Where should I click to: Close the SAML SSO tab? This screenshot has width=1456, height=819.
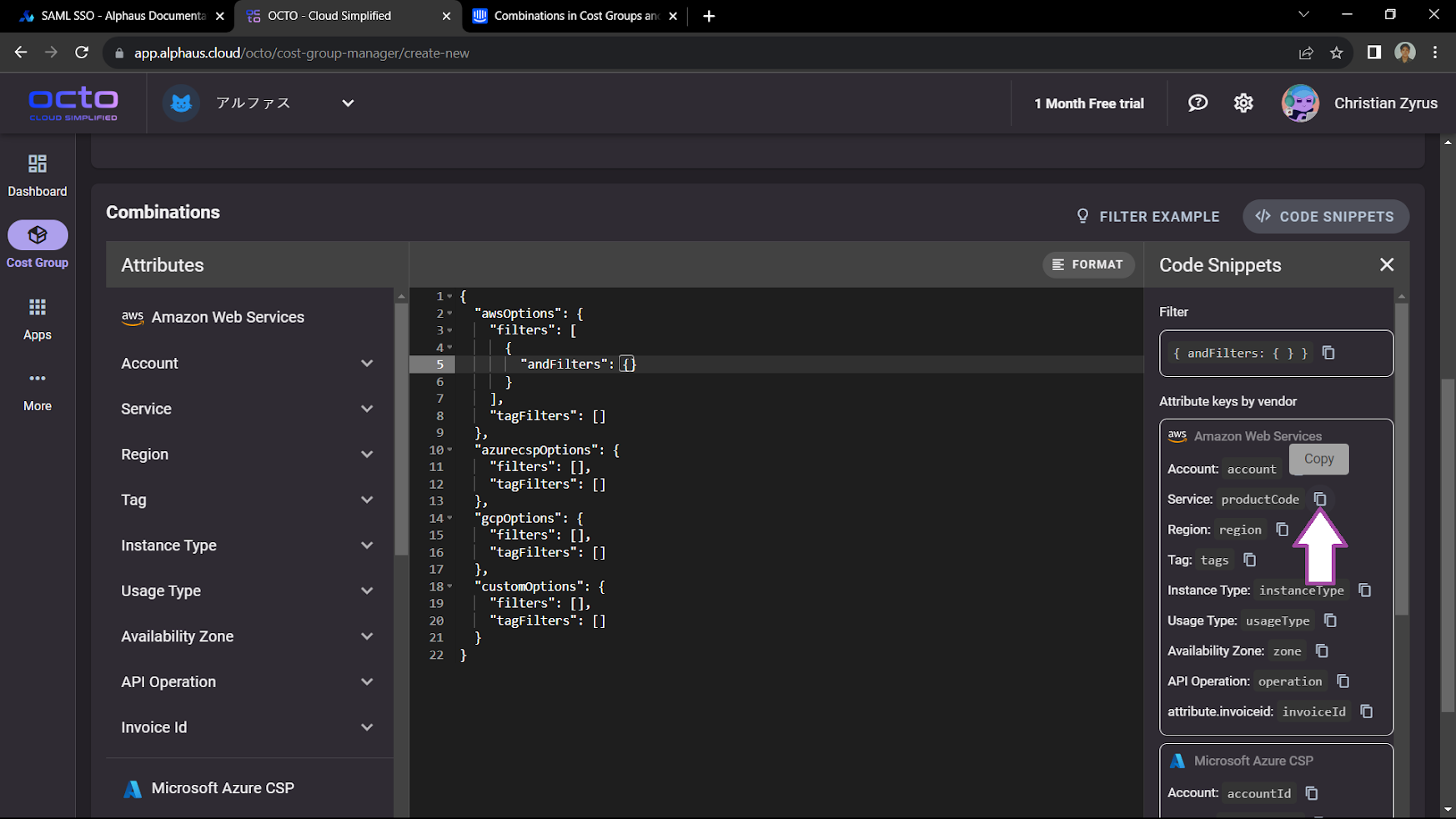[220, 16]
